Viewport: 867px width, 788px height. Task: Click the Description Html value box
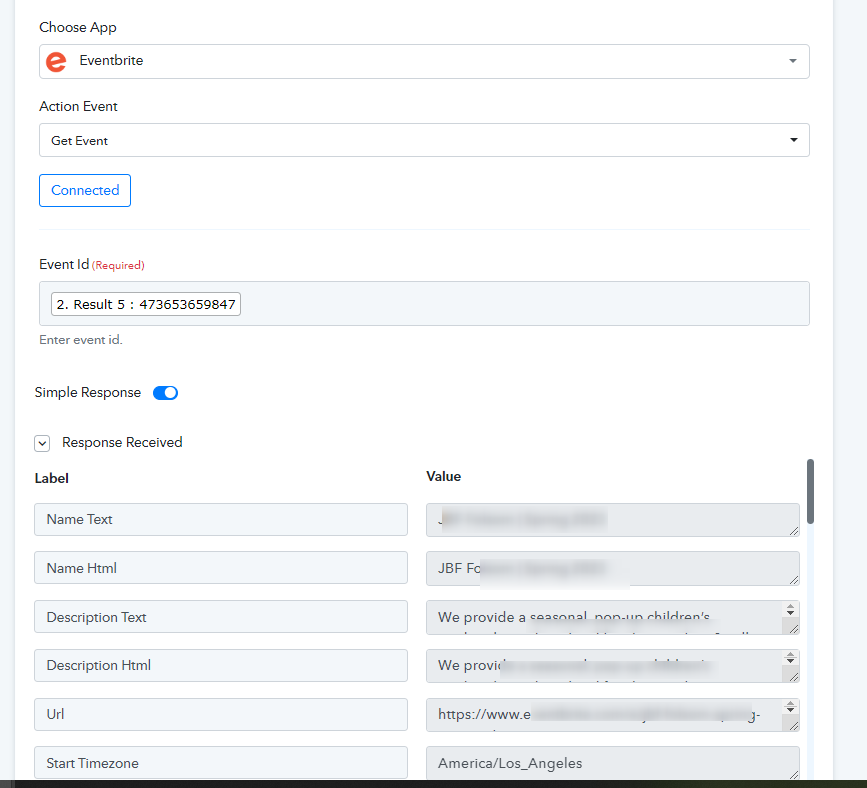[x=613, y=666]
